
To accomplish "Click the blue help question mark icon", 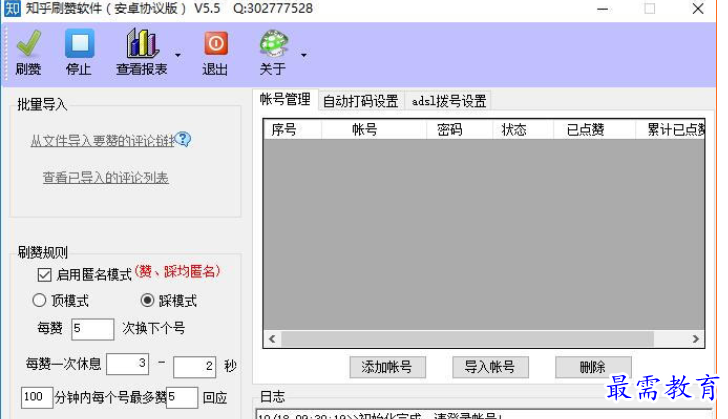I will (x=183, y=138).
